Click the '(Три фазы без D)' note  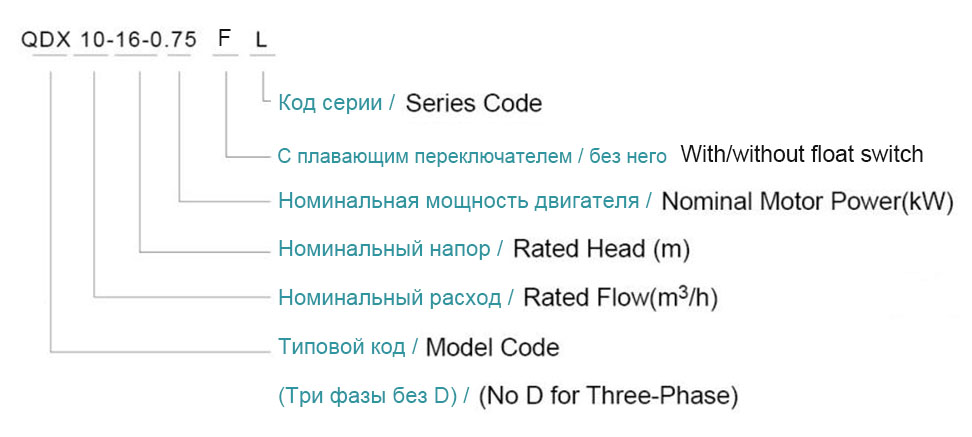click(367, 396)
